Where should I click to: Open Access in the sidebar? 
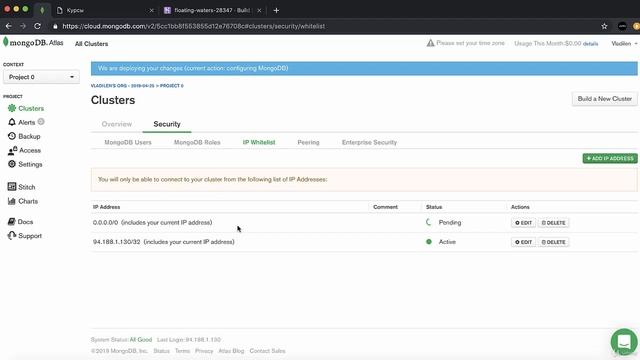pos(24,150)
